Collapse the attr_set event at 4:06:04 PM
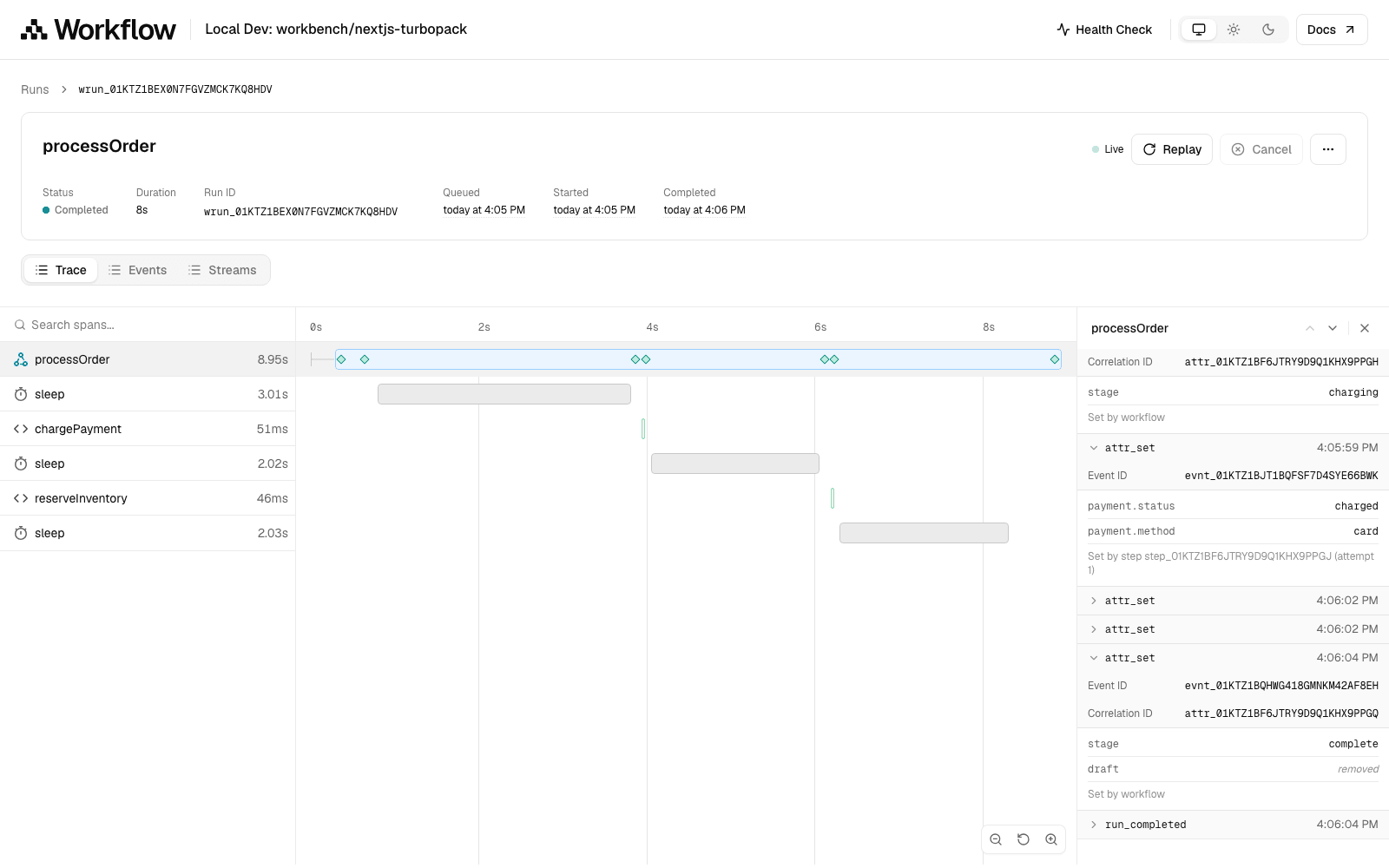Viewport: 1389px width, 868px height. (1233, 658)
